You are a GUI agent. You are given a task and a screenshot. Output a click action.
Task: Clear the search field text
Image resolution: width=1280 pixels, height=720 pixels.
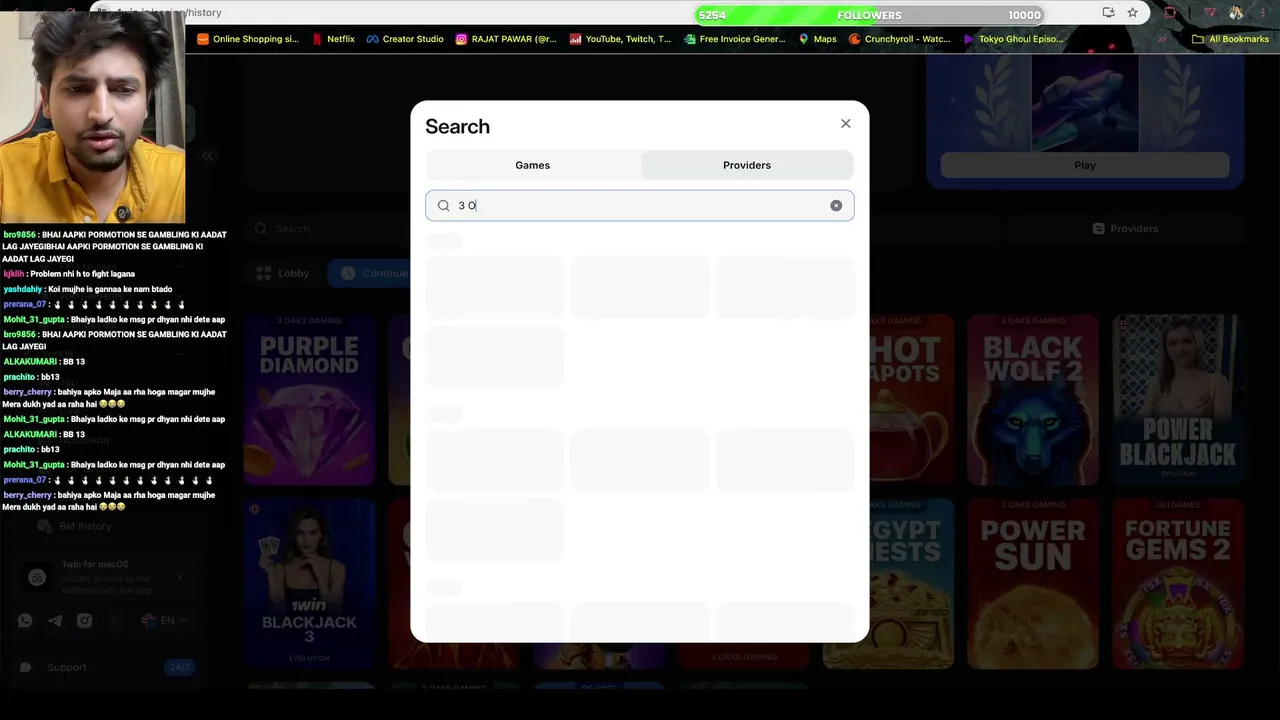click(836, 206)
